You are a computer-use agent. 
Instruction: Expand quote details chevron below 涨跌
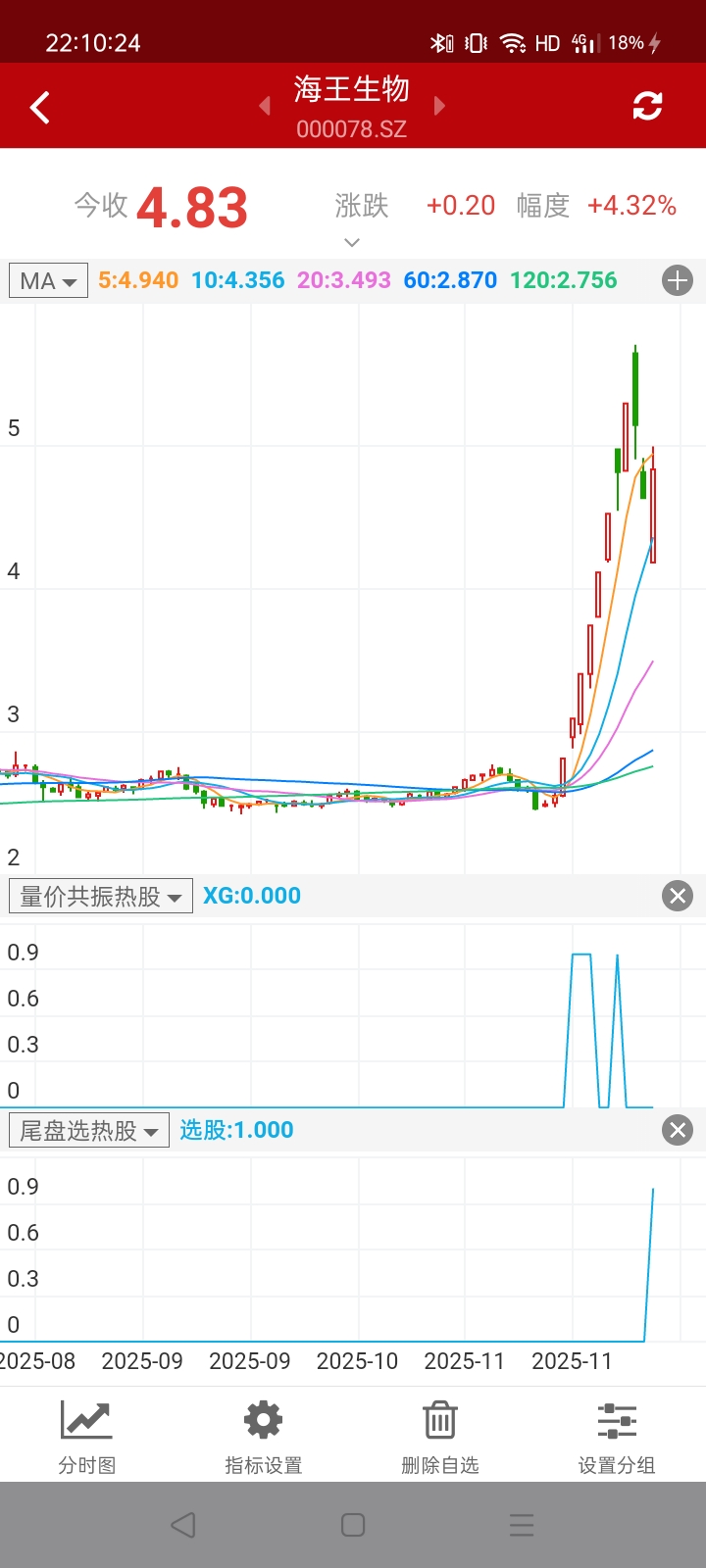pyautogui.click(x=352, y=242)
